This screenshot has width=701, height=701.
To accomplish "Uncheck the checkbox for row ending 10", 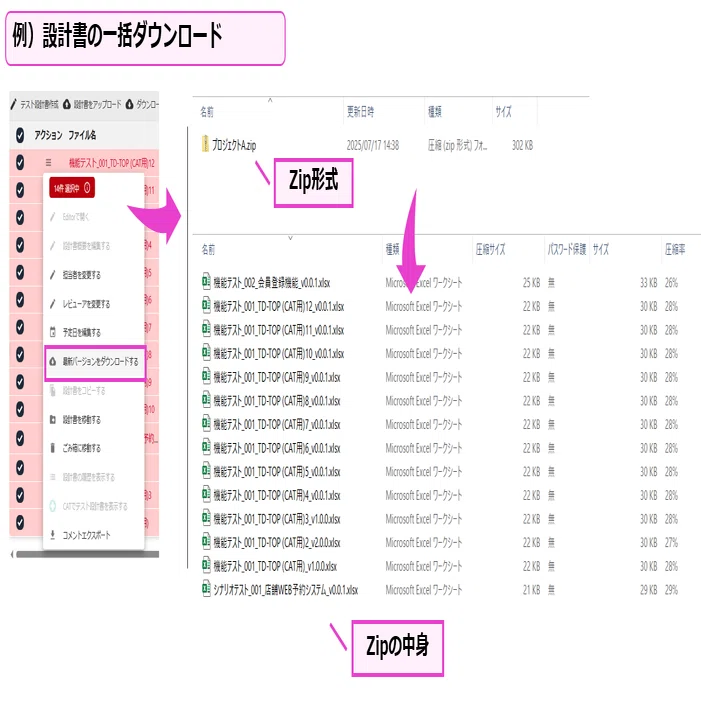I will click(x=20, y=409).
